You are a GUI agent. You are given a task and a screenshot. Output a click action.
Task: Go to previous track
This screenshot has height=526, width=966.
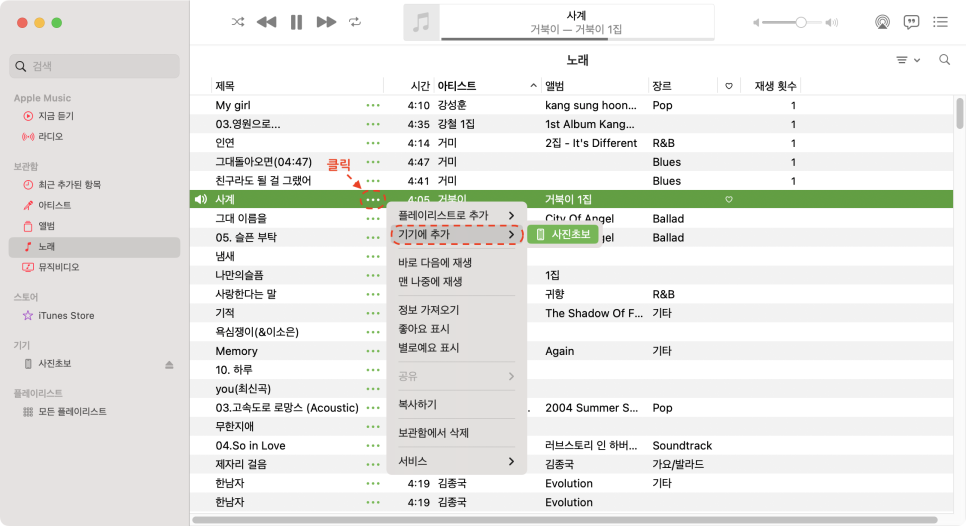(x=266, y=22)
